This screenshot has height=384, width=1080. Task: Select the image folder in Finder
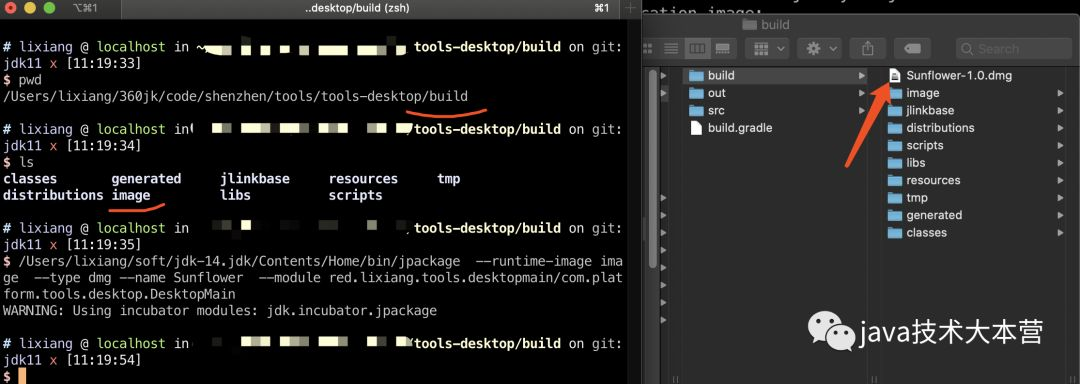(922, 93)
